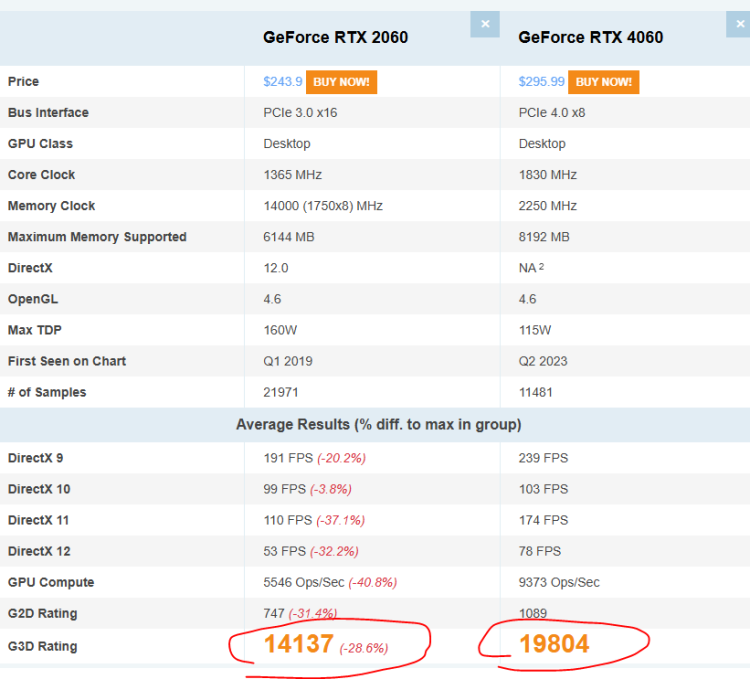Click the 1830 MHz core clock value
Image resolution: width=750 pixels, height=679 pixels.
coord(548,175)
